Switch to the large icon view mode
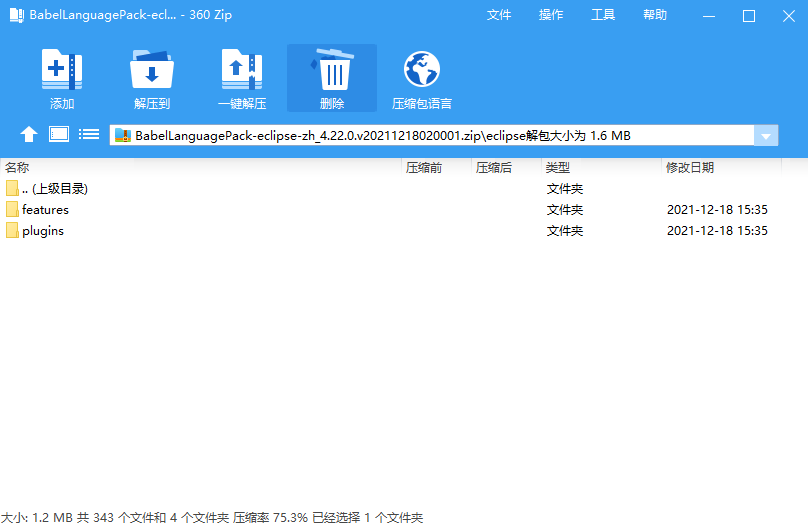808x532 pixels. (59, 135)
